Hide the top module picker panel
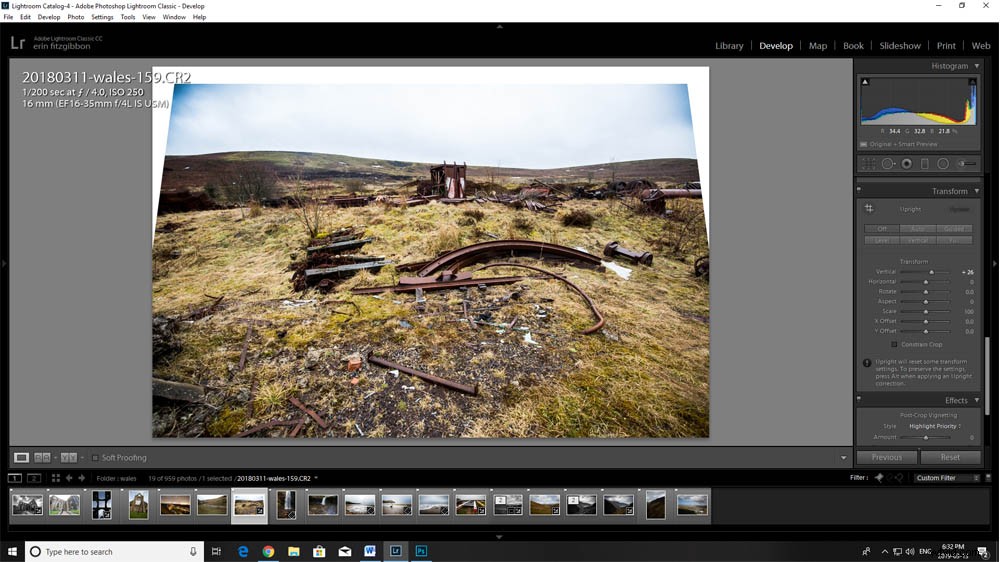Viewport: 1000px width, 562px height. point(499,26)
